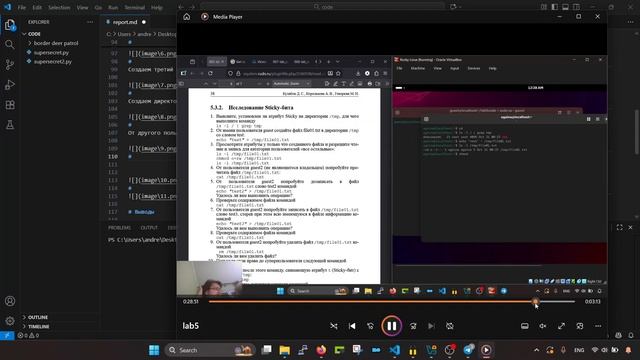Screen dimensions: 640x360
Task: Open the Run and Debug view
Action: (10, 84)
